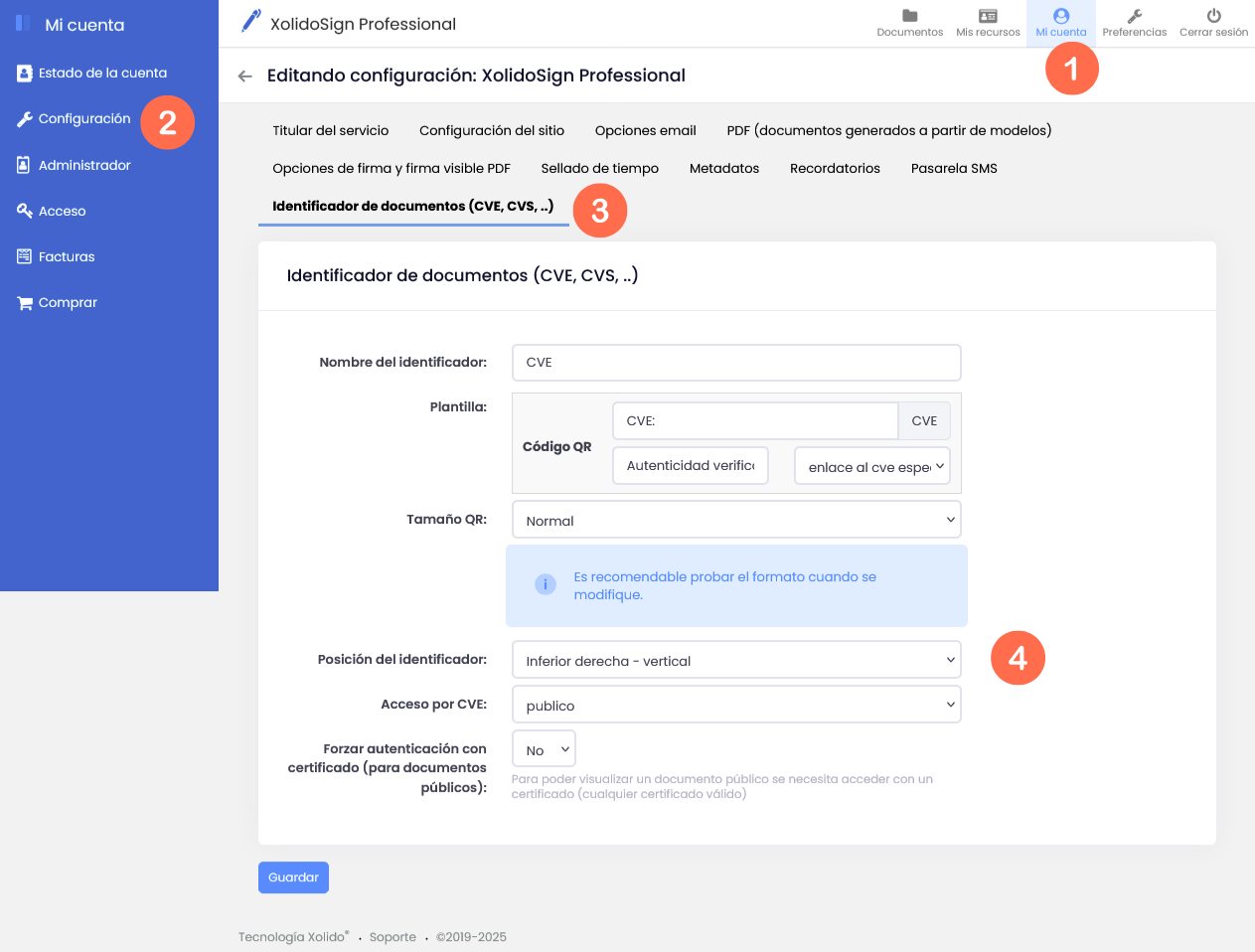Screen dimensions: 1255x952
Task: Click the Mi cuenta sidebar header logo
Action: click(x=23, y=23)
